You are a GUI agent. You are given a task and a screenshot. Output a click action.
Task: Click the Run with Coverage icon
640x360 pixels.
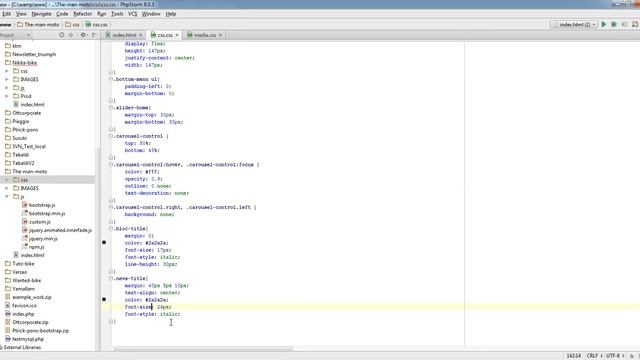point(624,24)
